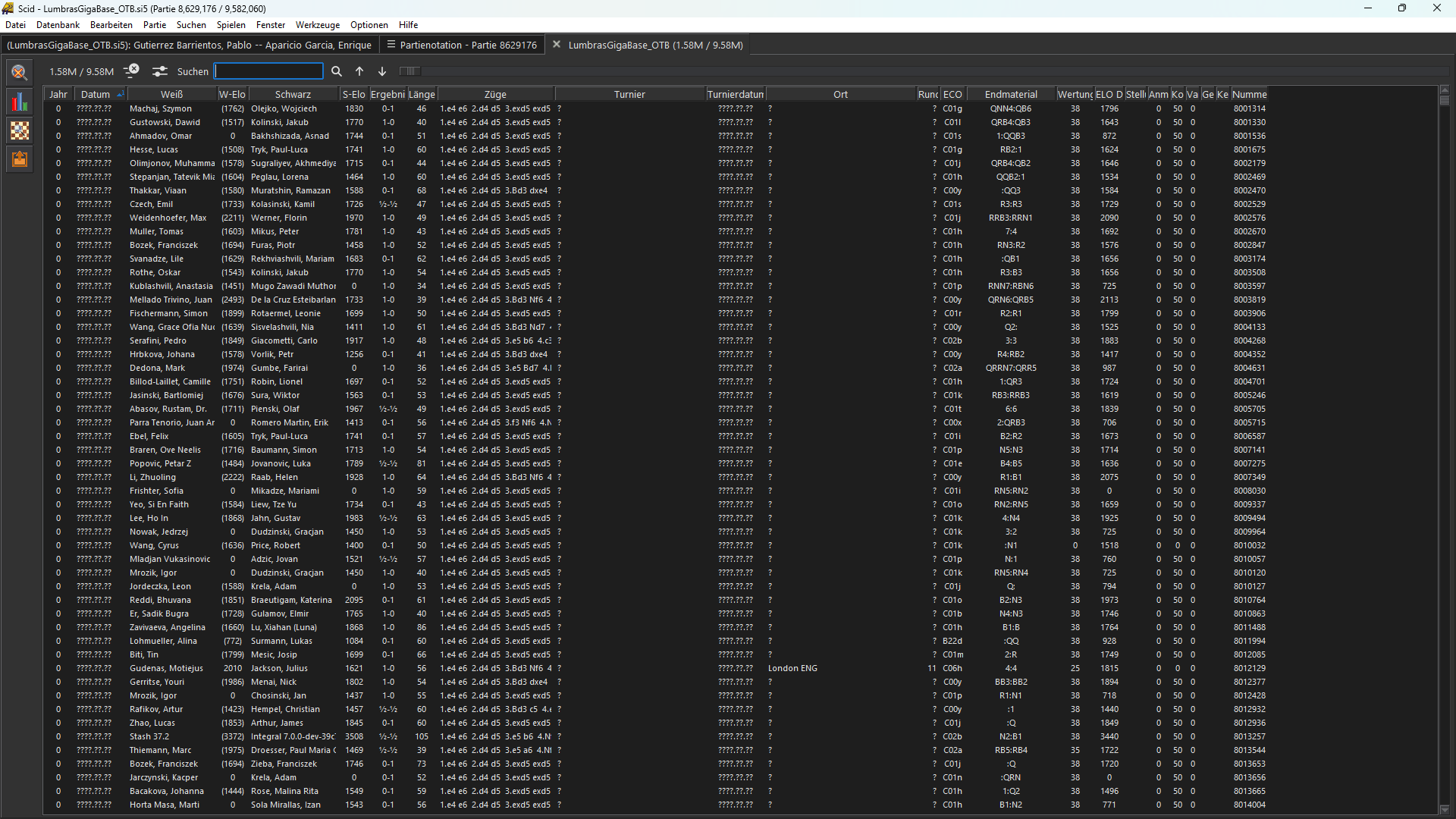Sort by the Datum column header
The height and width of the screenshot is (819, 1456).
tap(96, 94)
